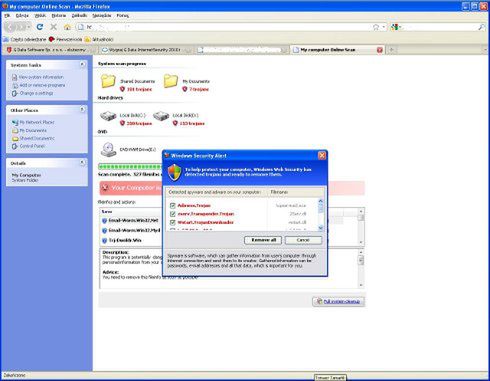Click the Change a setting icon
The width and height of the screenshot is (490, 381).
coord(15,93)
